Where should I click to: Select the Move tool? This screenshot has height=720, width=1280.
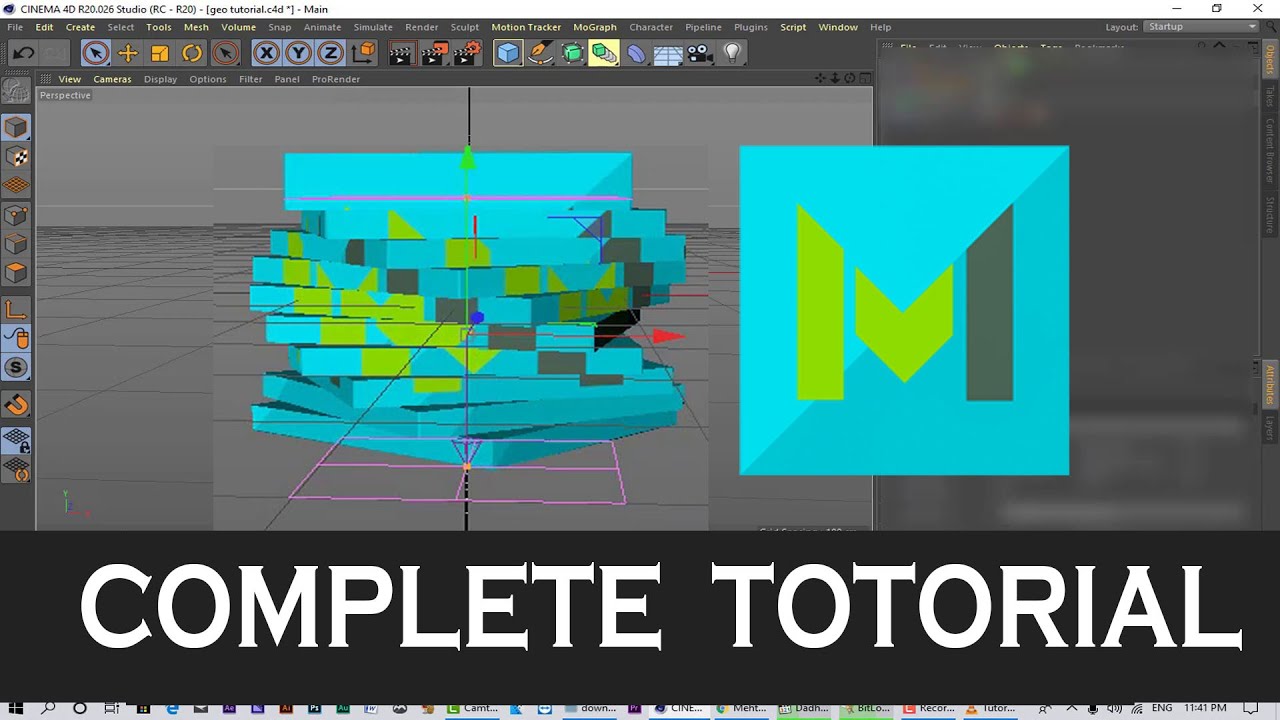click(x=128, y=53)
